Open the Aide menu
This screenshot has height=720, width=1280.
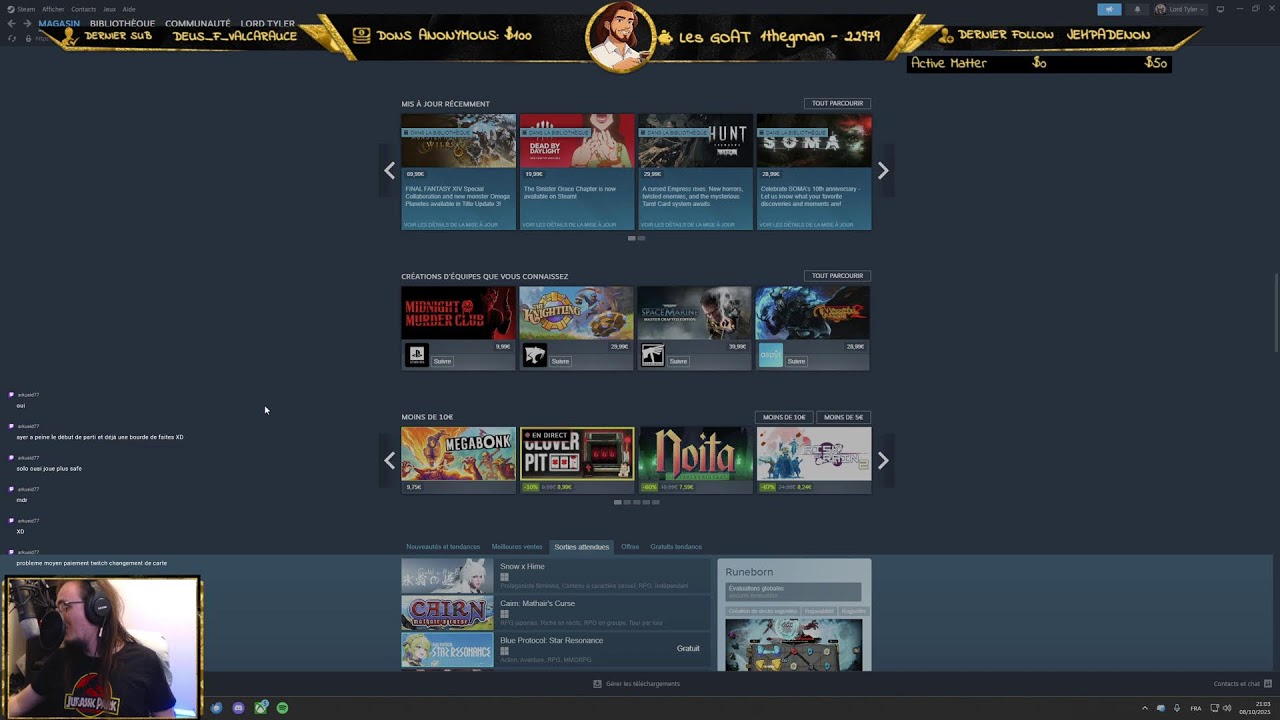(129, 9)
